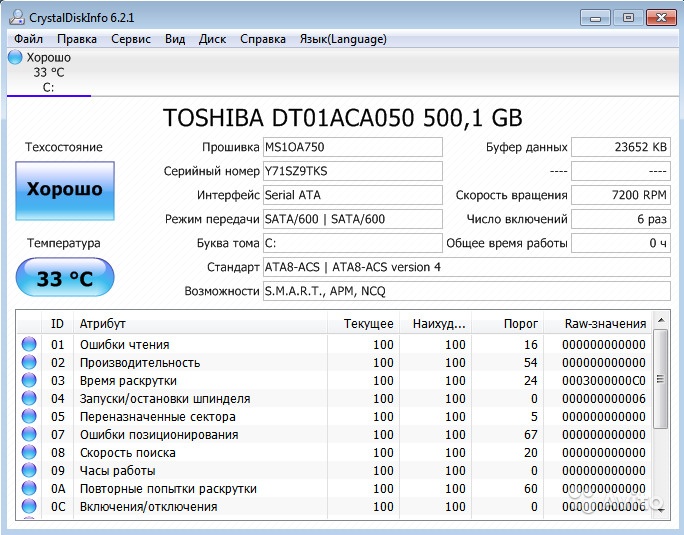
Task: Minimize the CrystalDiskInfo window
Action: 595,18
